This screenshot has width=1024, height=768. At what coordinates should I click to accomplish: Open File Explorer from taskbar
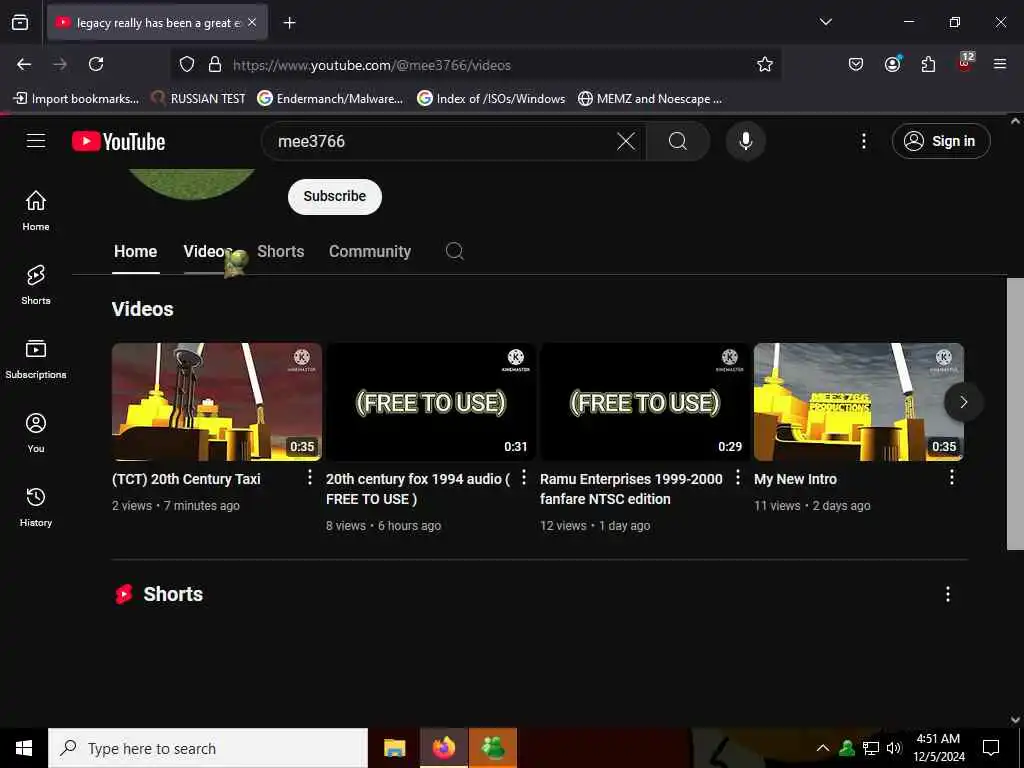coord(394,748)
